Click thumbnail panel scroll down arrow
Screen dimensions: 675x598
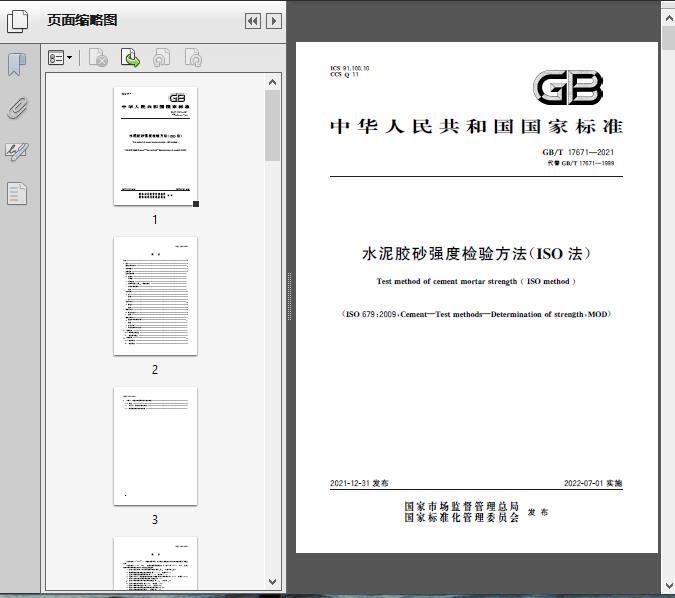272,582
